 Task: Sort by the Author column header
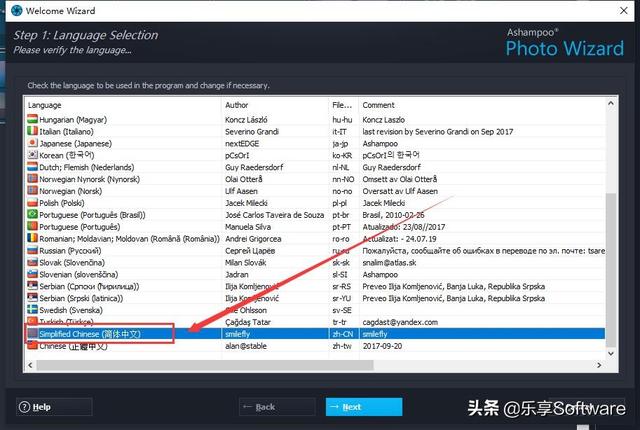point(275,105)
